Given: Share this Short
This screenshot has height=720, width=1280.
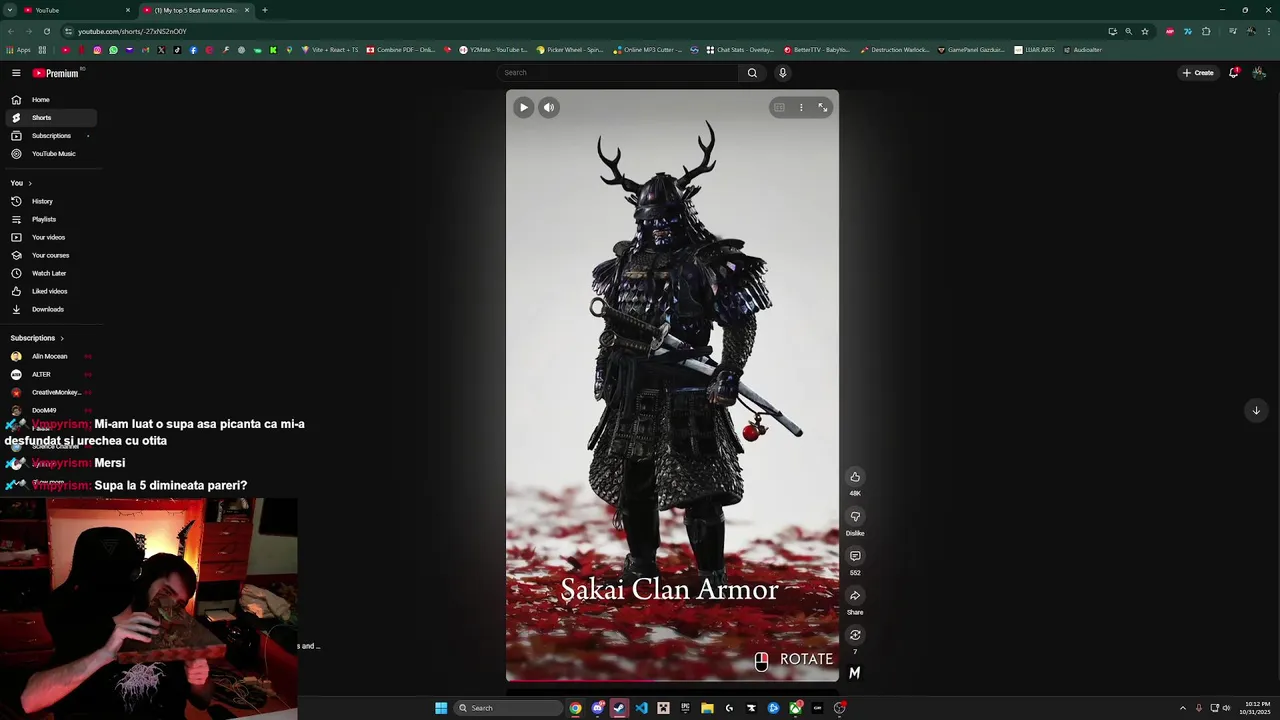Looking at the screenshot, I should 855,596.
